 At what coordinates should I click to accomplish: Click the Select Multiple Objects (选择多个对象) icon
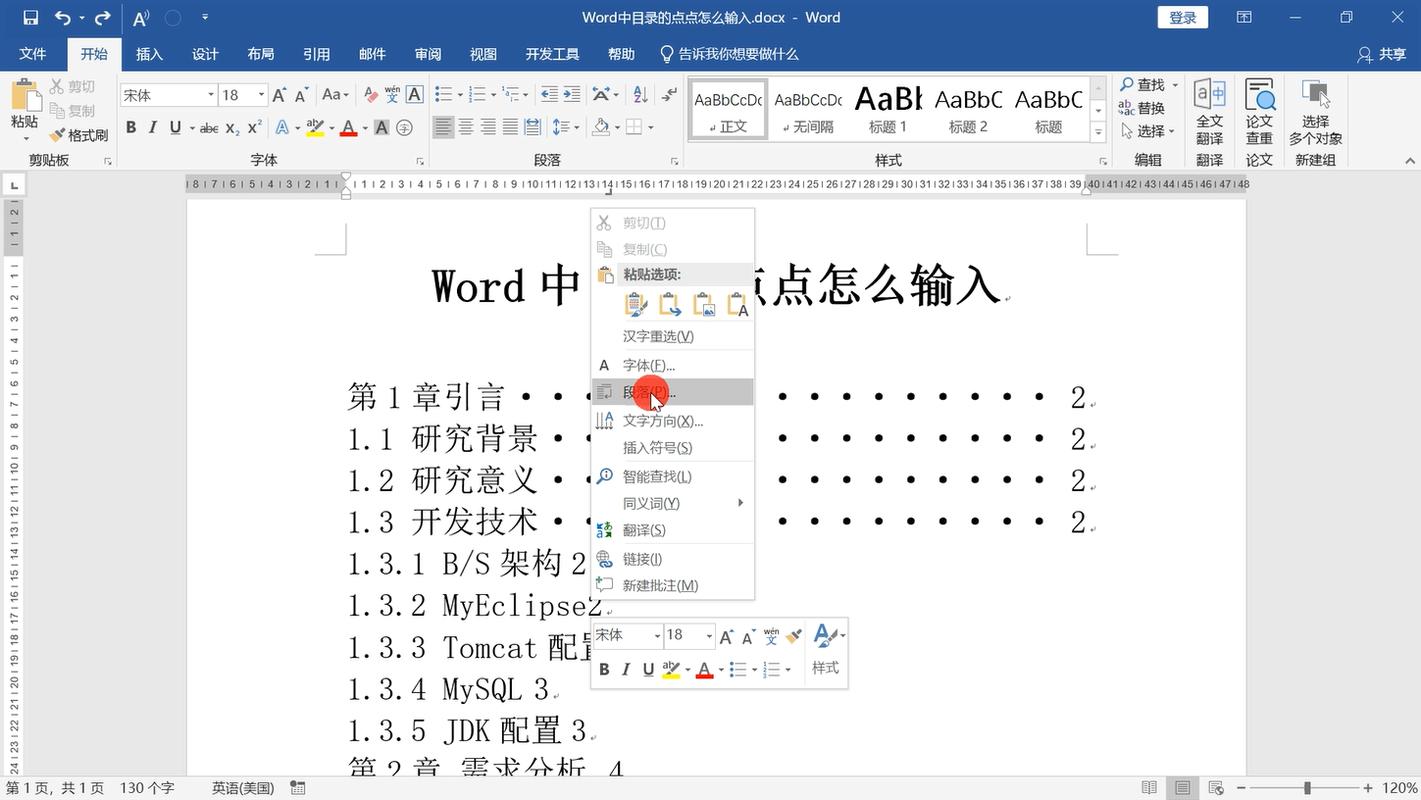[x=1315, y=112]
